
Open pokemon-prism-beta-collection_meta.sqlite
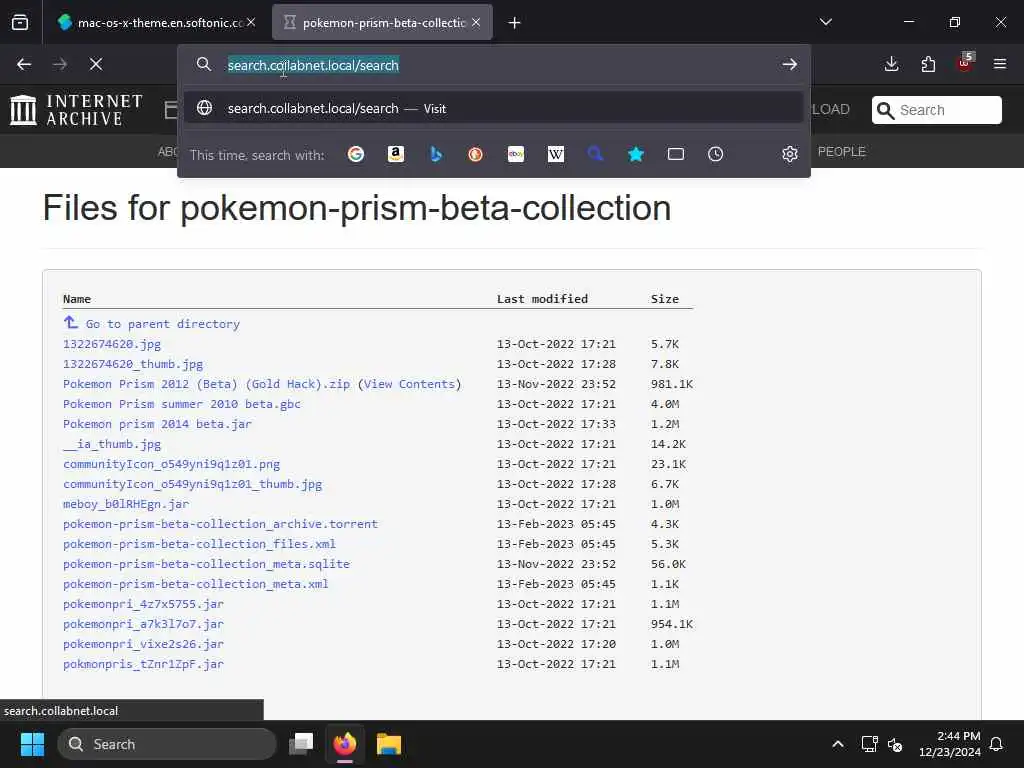coord(206,564)
